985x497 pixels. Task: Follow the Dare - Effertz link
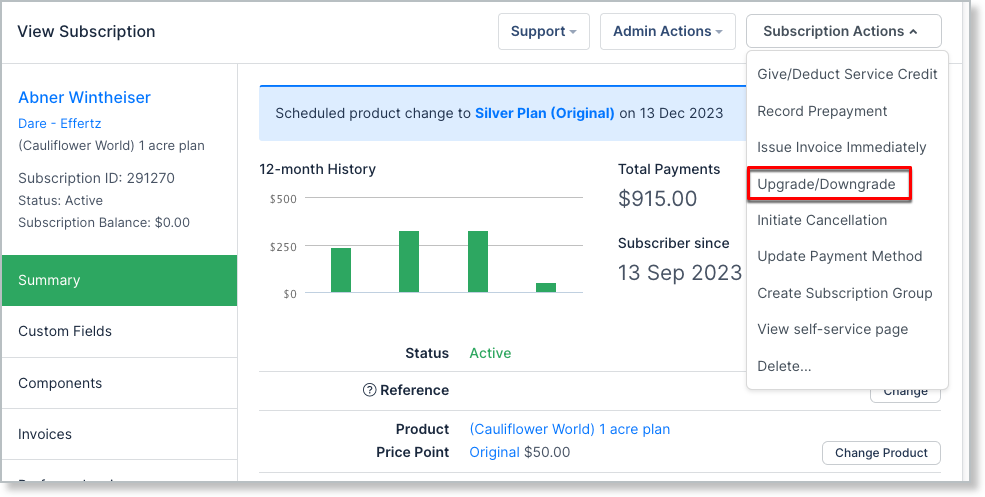tap(60, 123)
